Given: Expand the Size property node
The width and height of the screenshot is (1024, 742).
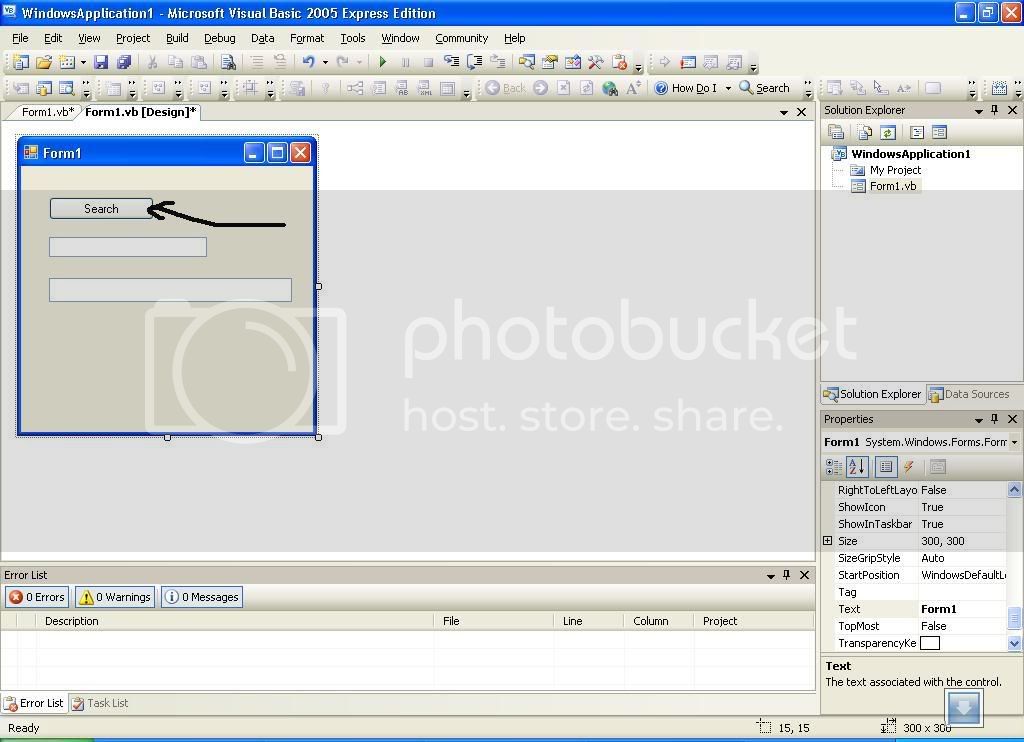Looking at the screenshot, I should 828,541.
